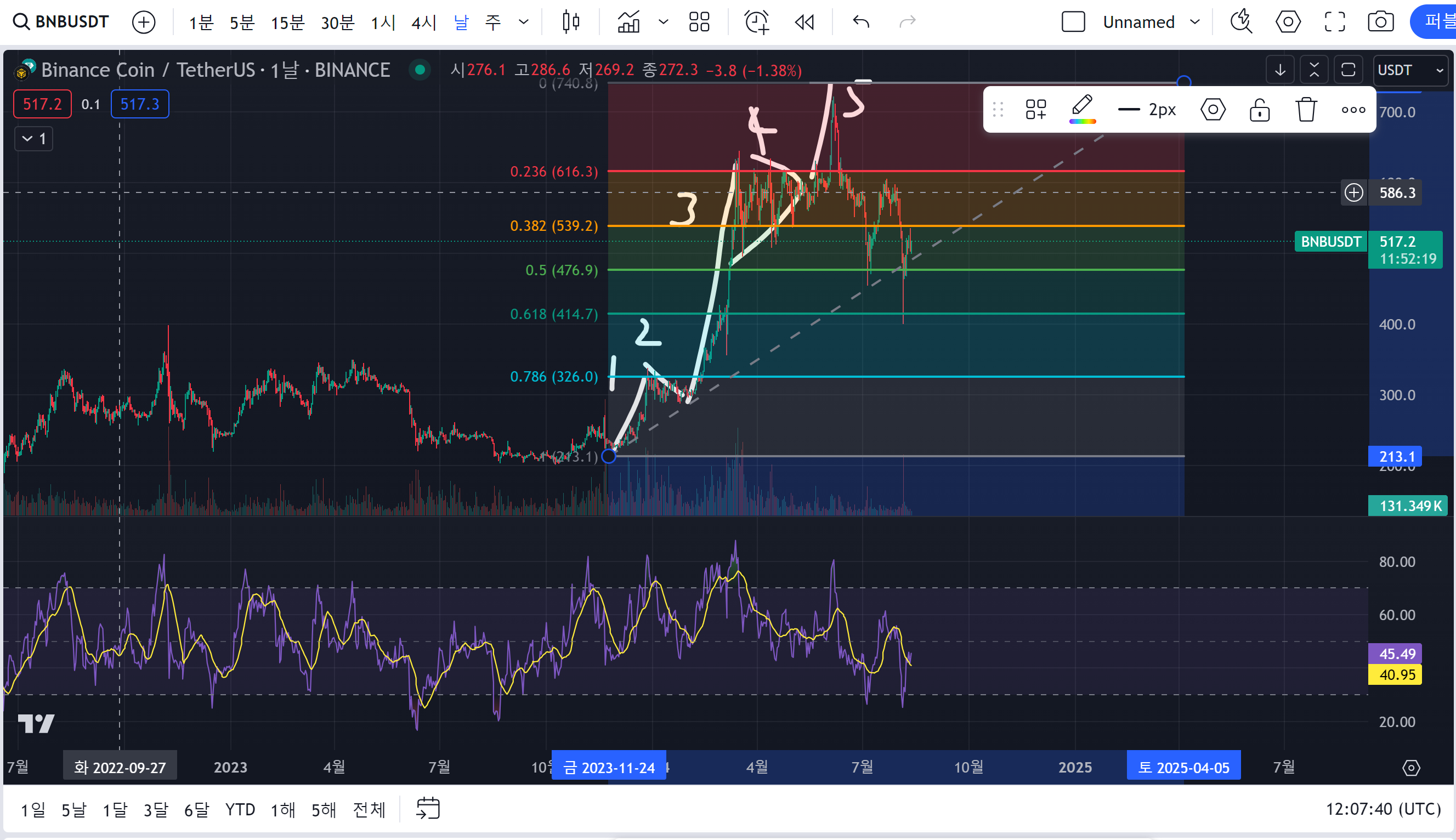The height and width of the screenshot is (840, 1456).
Task: Open drawing templates icon in floating toolbar
Action: coord(1036,109)
